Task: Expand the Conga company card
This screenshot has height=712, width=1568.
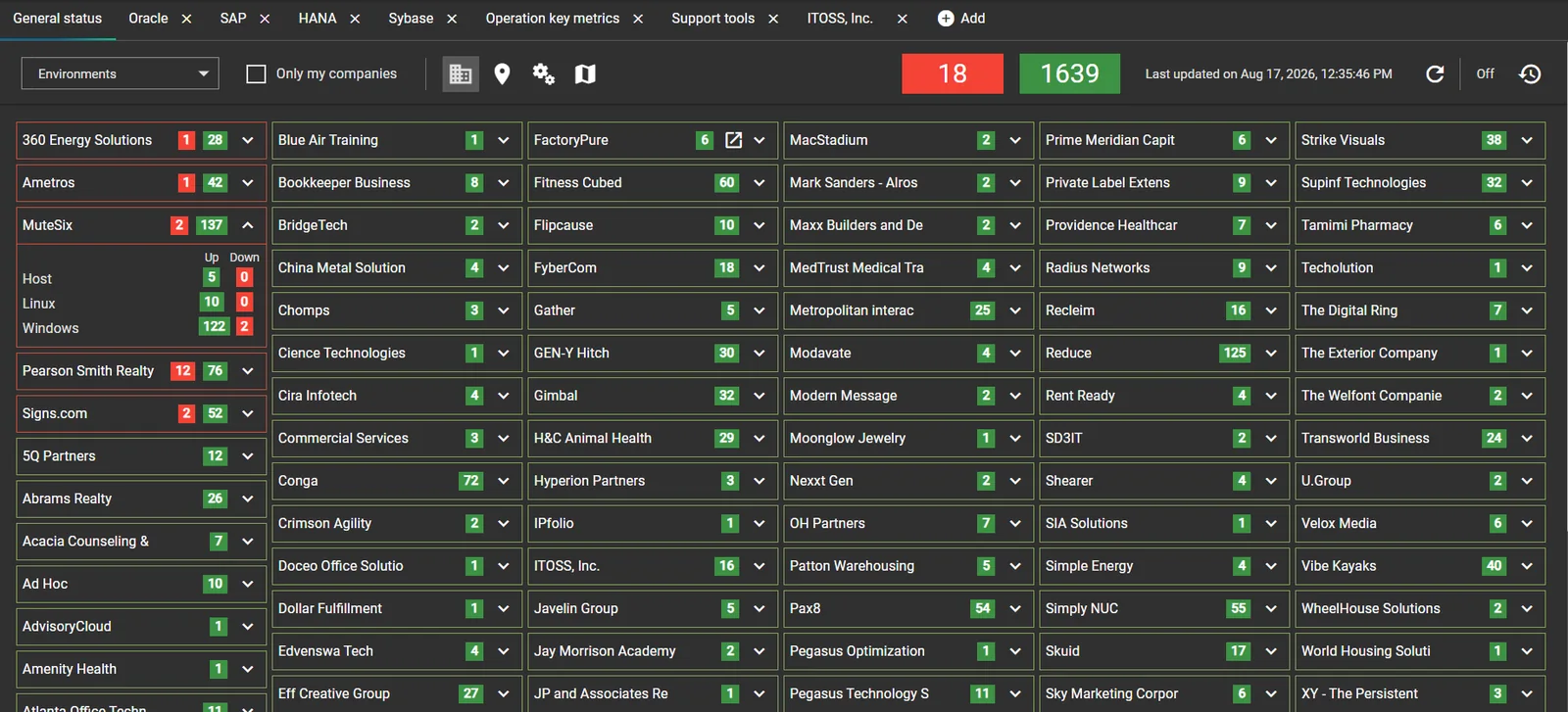Action: [504, 481]
